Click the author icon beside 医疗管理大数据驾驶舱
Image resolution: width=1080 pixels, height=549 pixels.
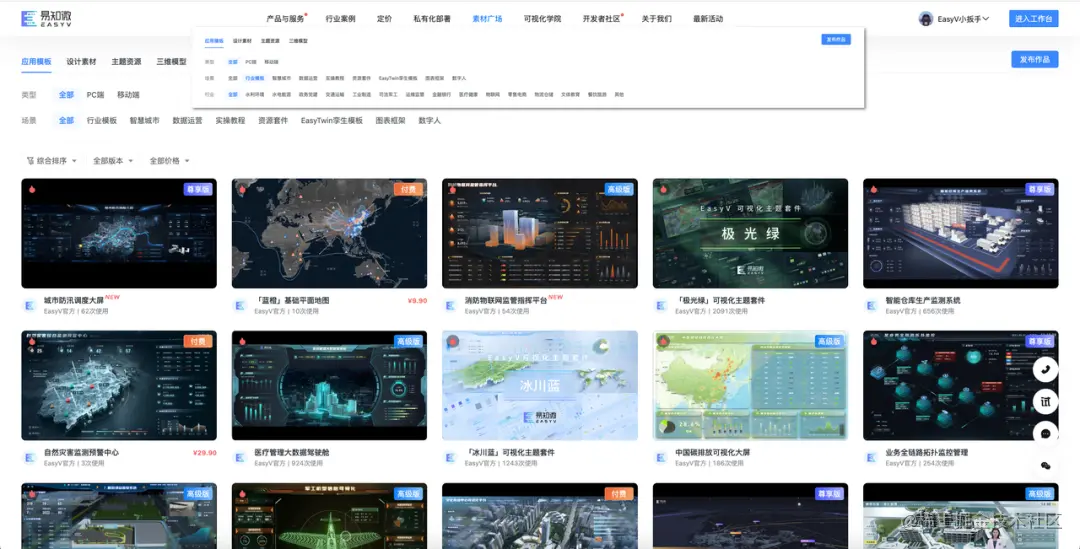240,457
